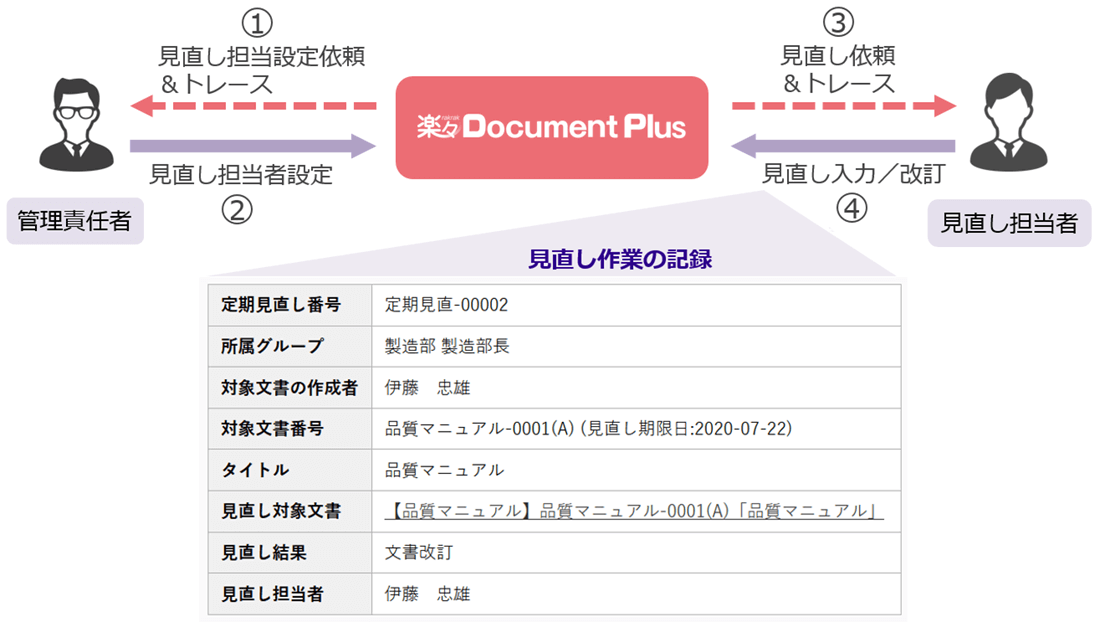Click the 見直し担当者 person icon
Screen dimensions: 1100x622
[1008, 122]
